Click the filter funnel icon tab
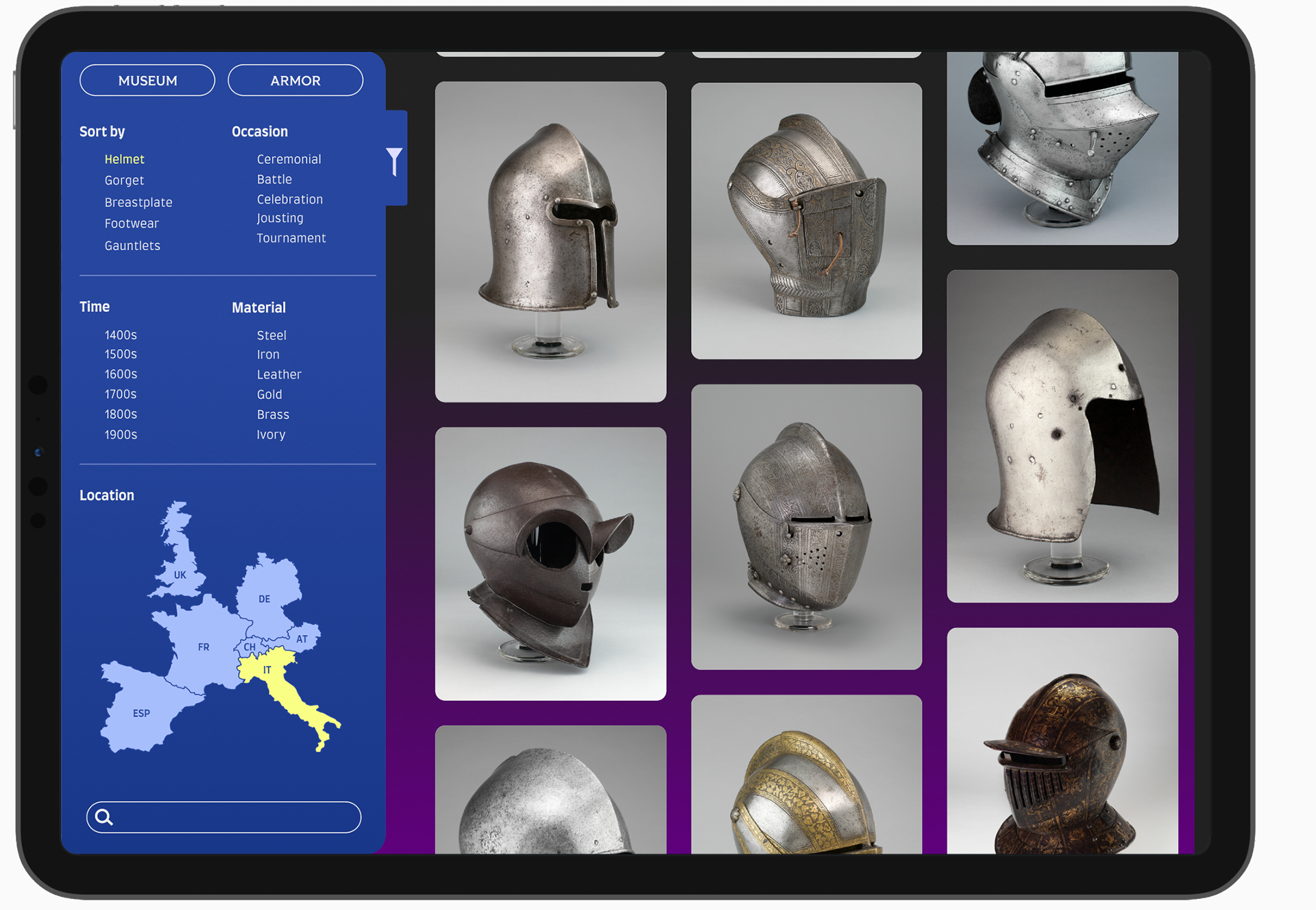Screen dimensions: 1316x910 pos(395,162)
